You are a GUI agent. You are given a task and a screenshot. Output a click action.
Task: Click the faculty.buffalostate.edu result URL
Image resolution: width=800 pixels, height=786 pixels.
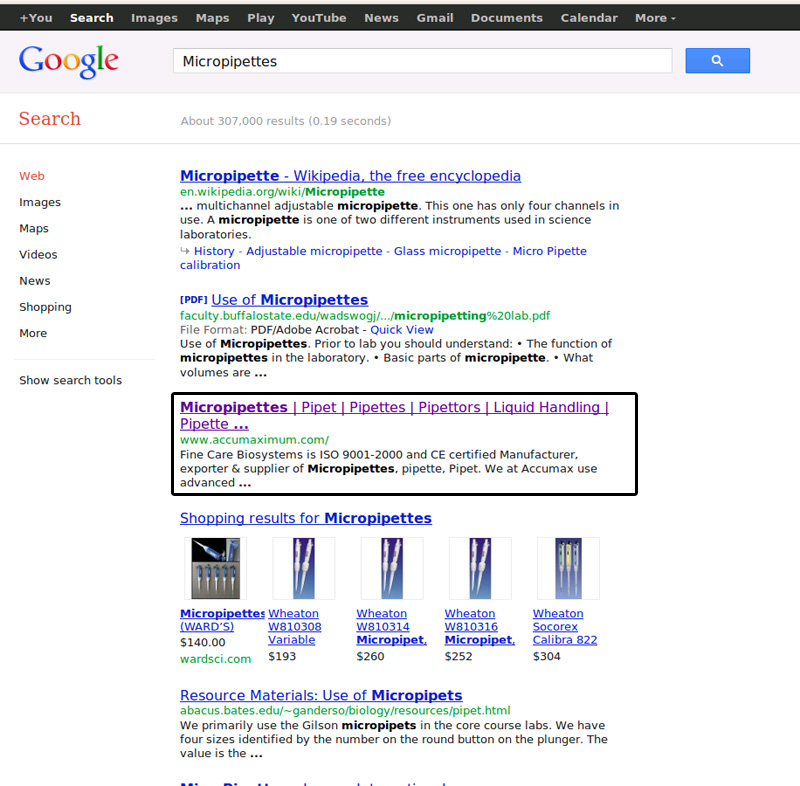click(365, 316)
